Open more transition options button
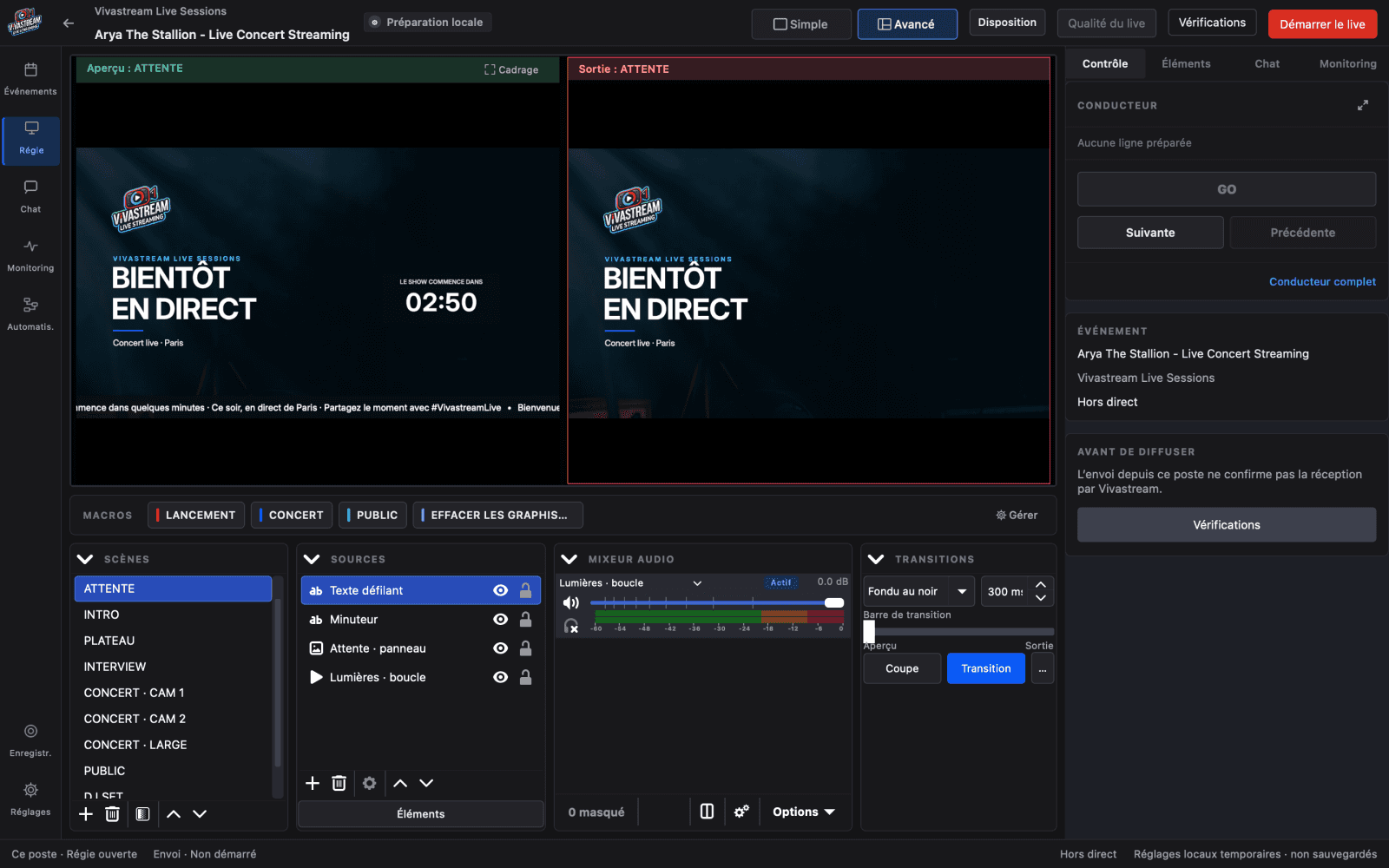Viewport: 1389px width, 868px height. pos(1043,668)
